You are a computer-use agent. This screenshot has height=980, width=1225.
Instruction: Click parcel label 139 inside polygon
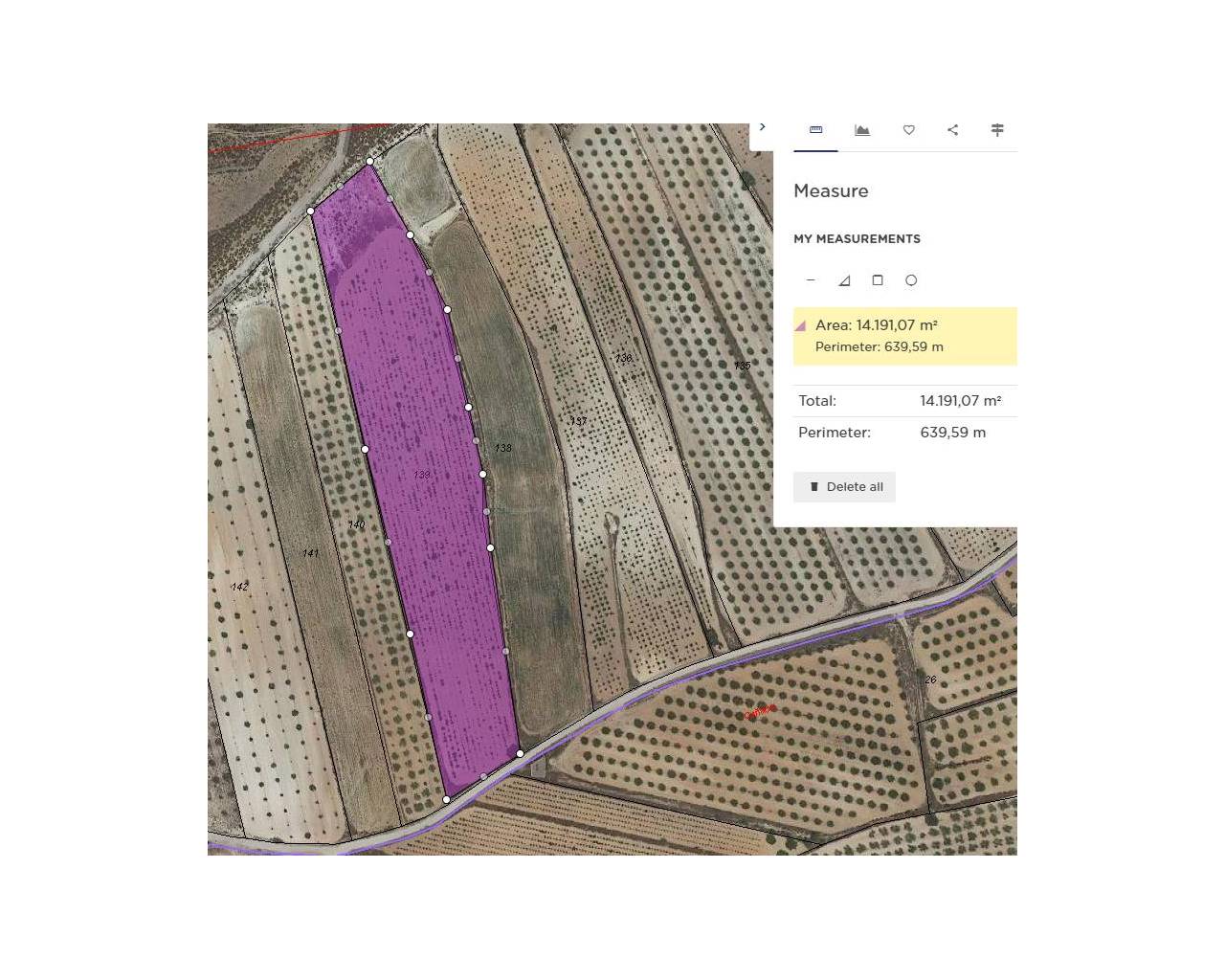click(x=422, y=475)
